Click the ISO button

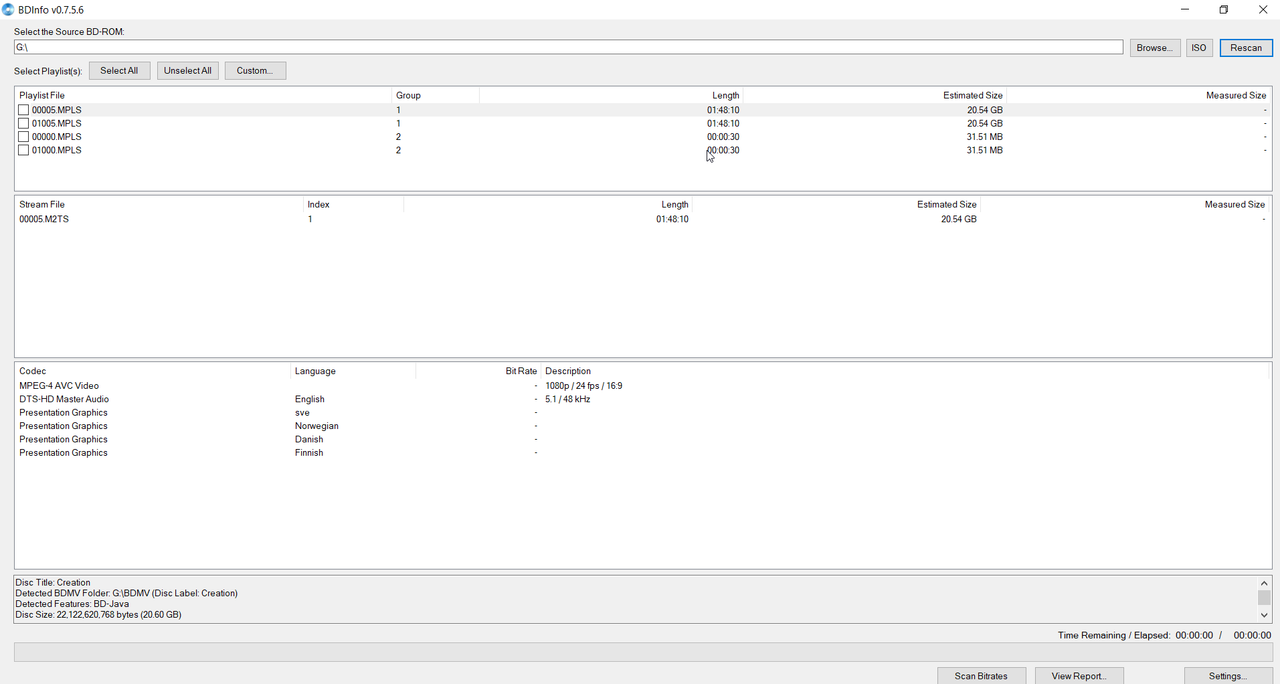point(1199,47)
